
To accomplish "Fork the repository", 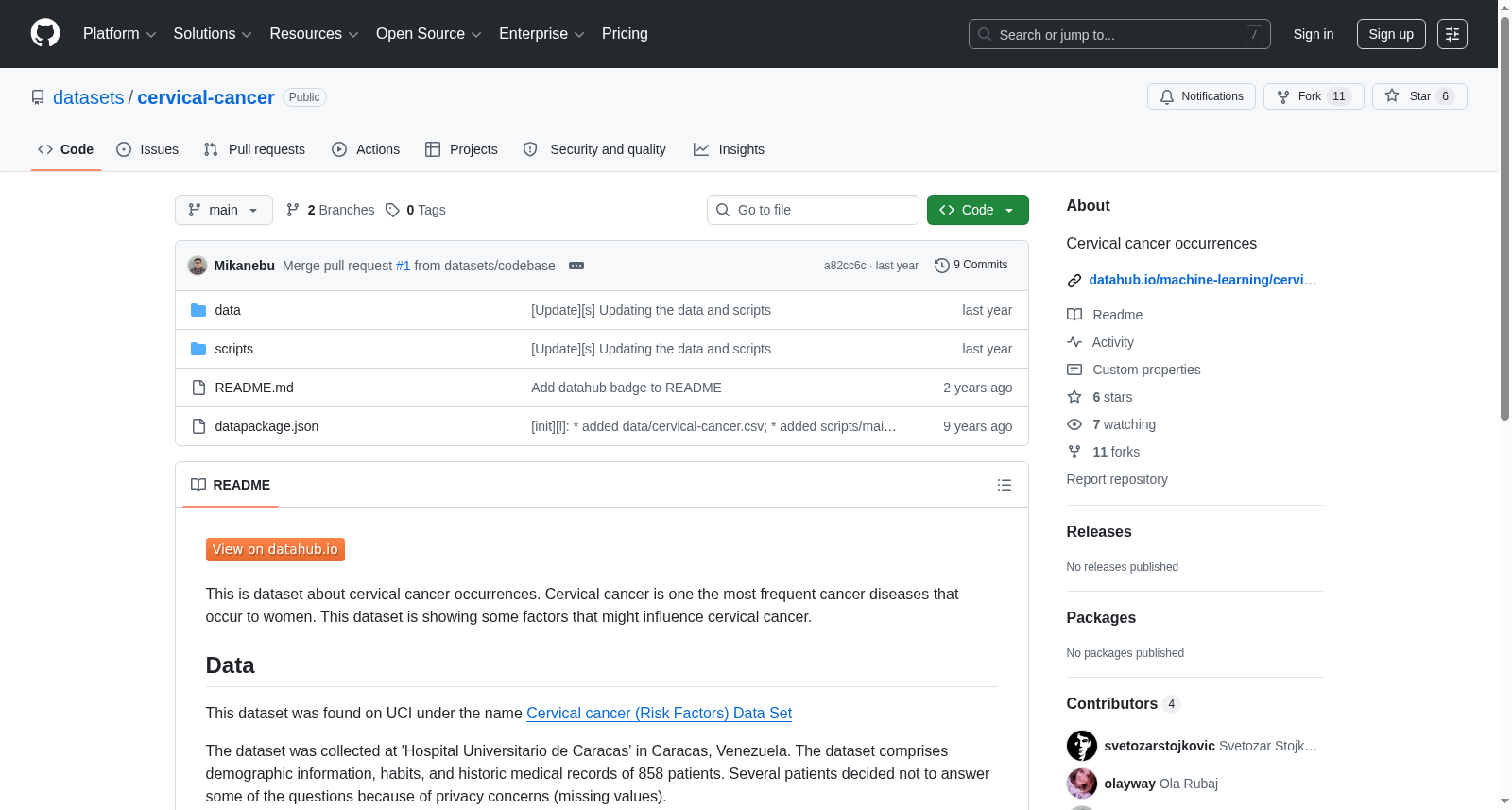I will (1314, 96).
